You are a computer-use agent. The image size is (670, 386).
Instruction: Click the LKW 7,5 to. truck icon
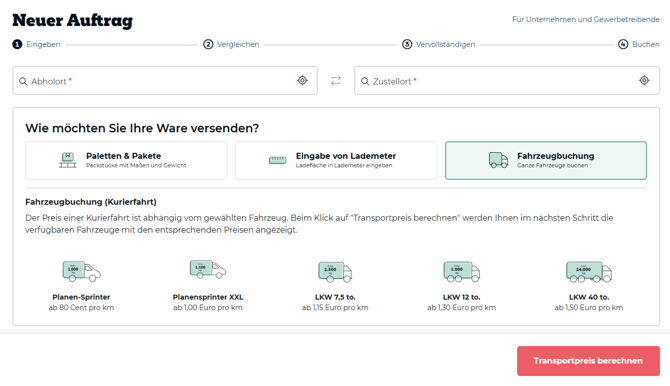335,272
